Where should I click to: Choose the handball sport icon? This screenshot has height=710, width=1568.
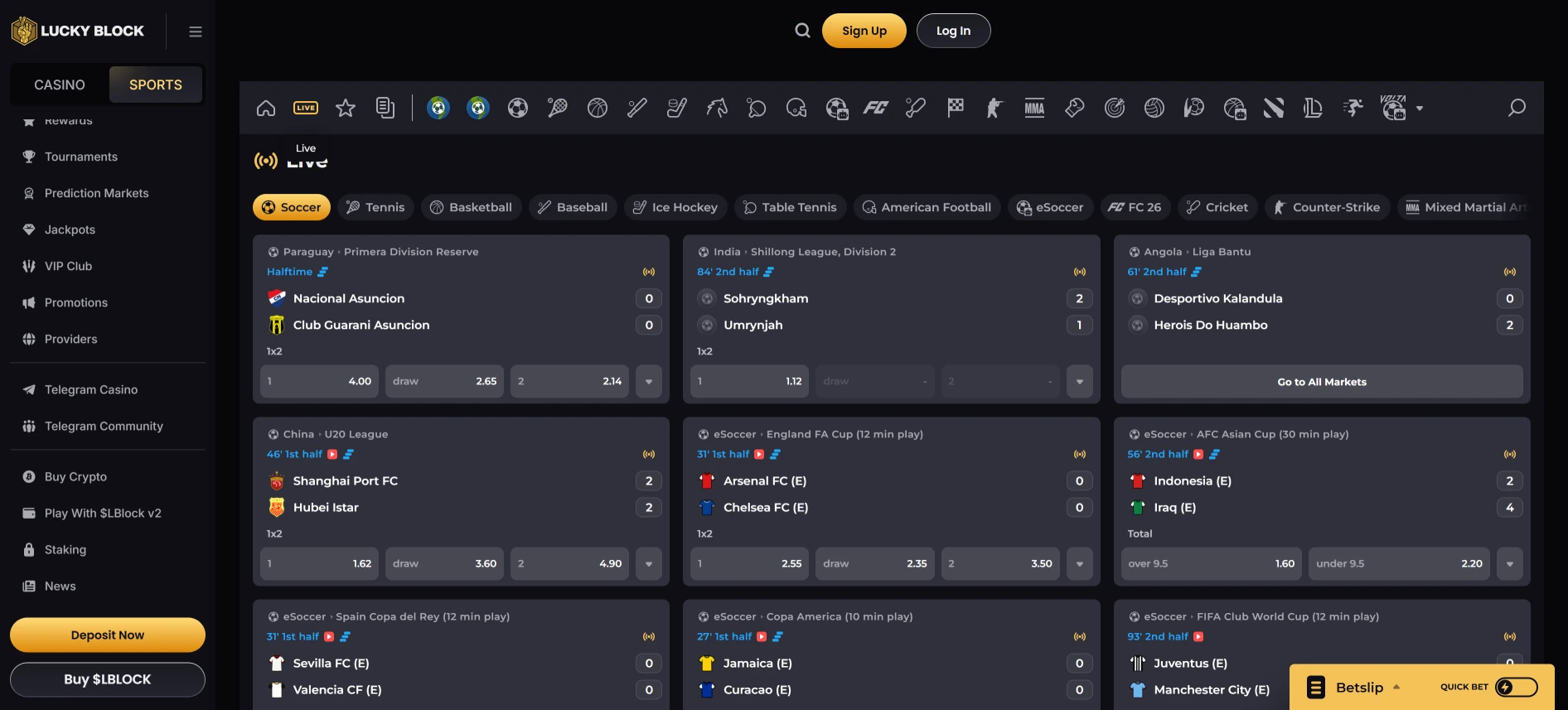[x=1194, y=108]
